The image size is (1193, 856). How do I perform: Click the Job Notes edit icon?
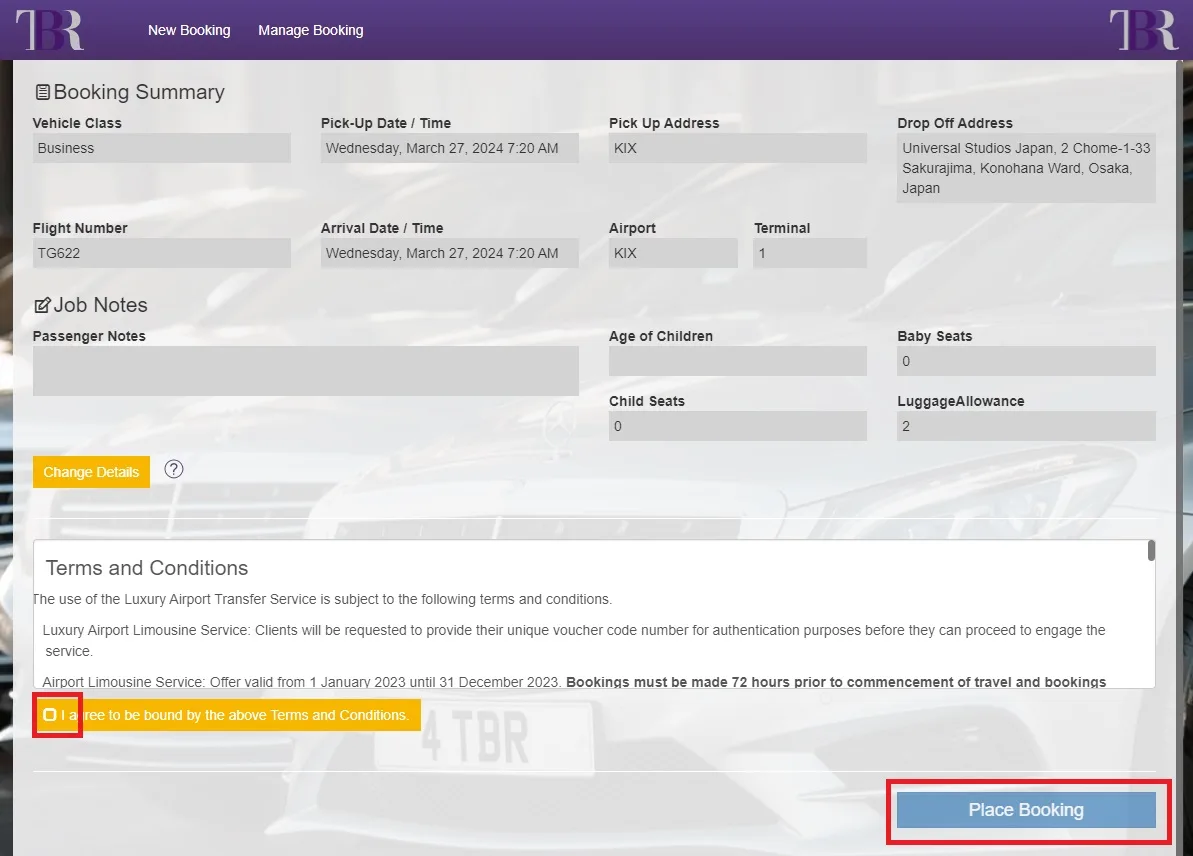tap(43, 305)
